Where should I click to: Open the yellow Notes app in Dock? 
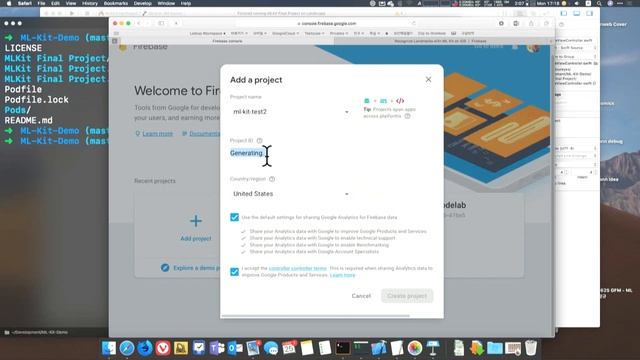coord(307,348)
